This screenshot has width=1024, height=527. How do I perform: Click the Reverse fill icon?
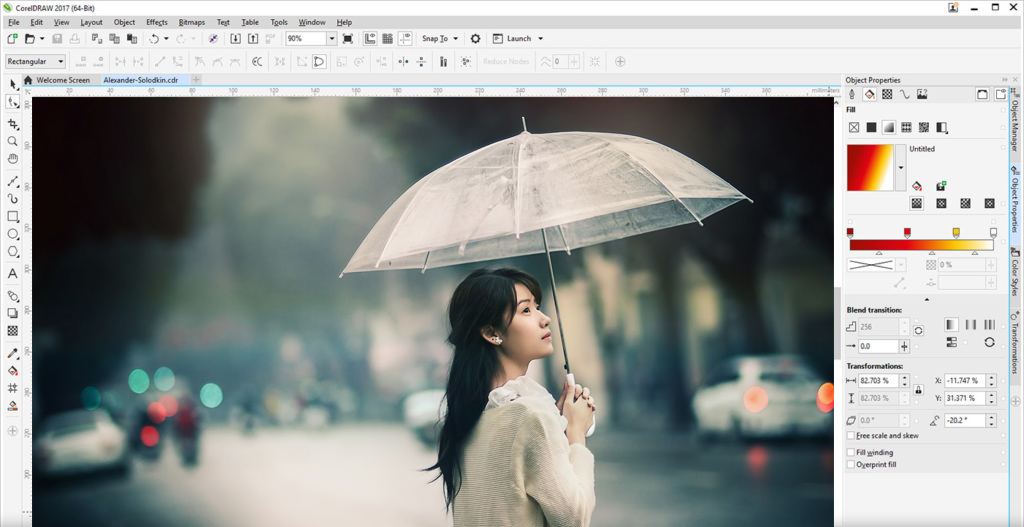point(989,342)
